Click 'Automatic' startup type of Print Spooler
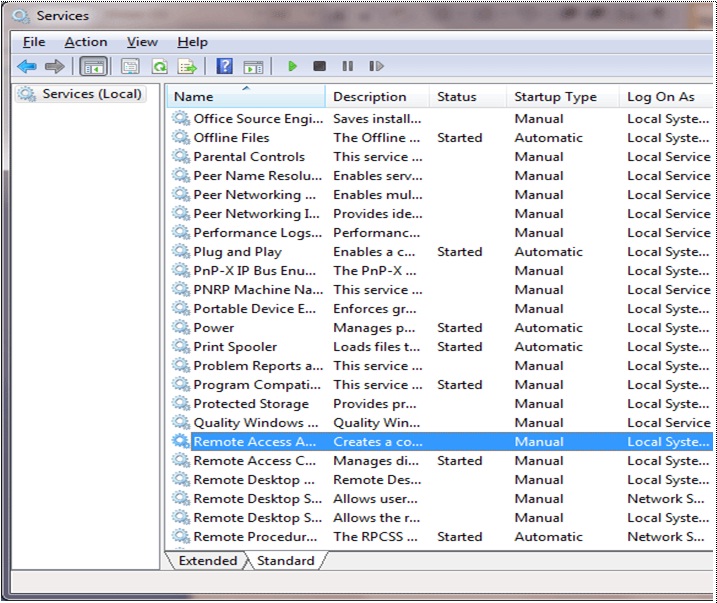This screenshot has width=717, height=603. click(x=548, y=347)
